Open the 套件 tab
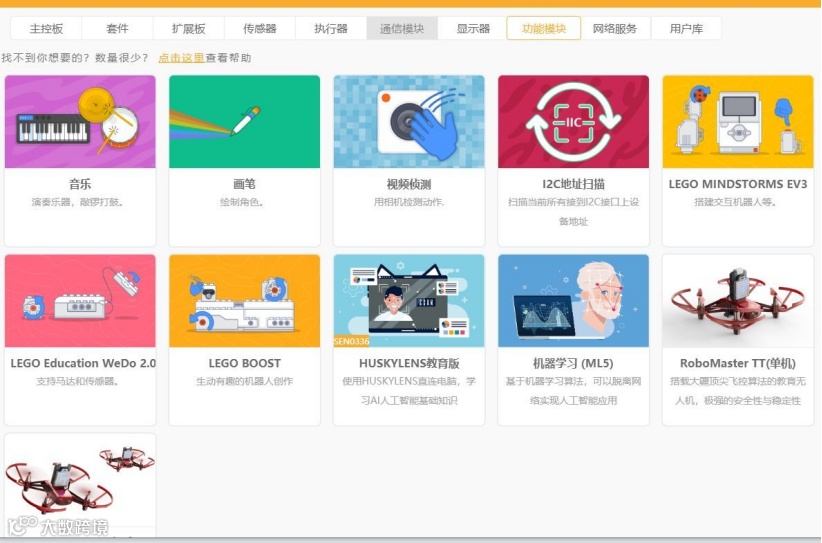The image size is (822, 543). coord(117,28)
